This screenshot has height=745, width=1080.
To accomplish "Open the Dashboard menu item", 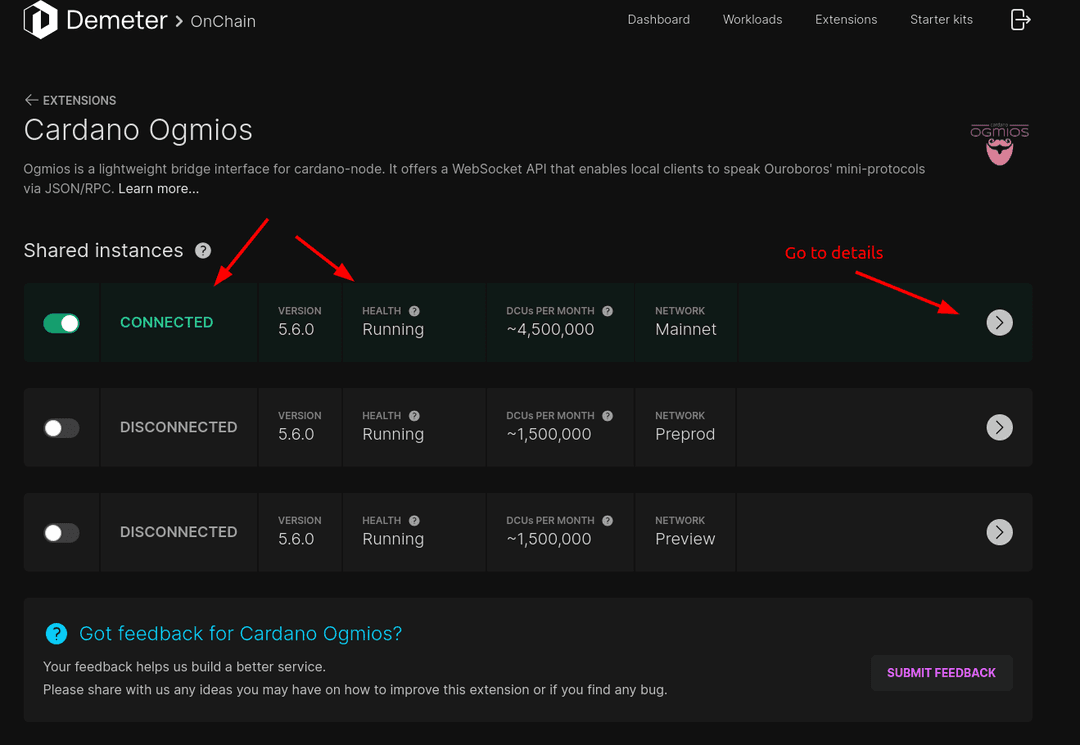I will 658,20.
